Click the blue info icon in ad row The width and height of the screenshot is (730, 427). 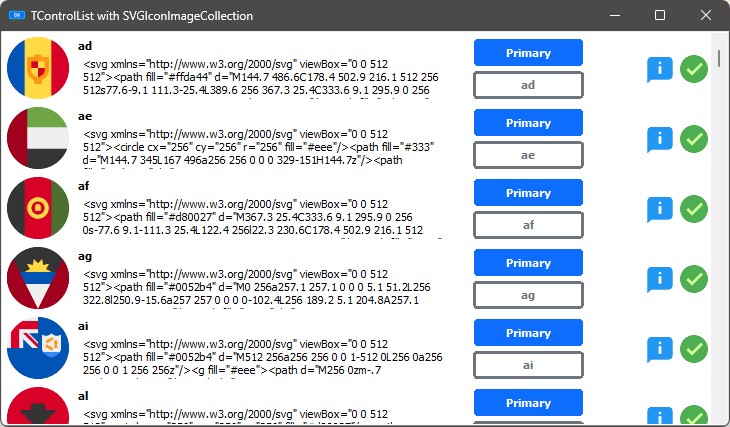659,69
